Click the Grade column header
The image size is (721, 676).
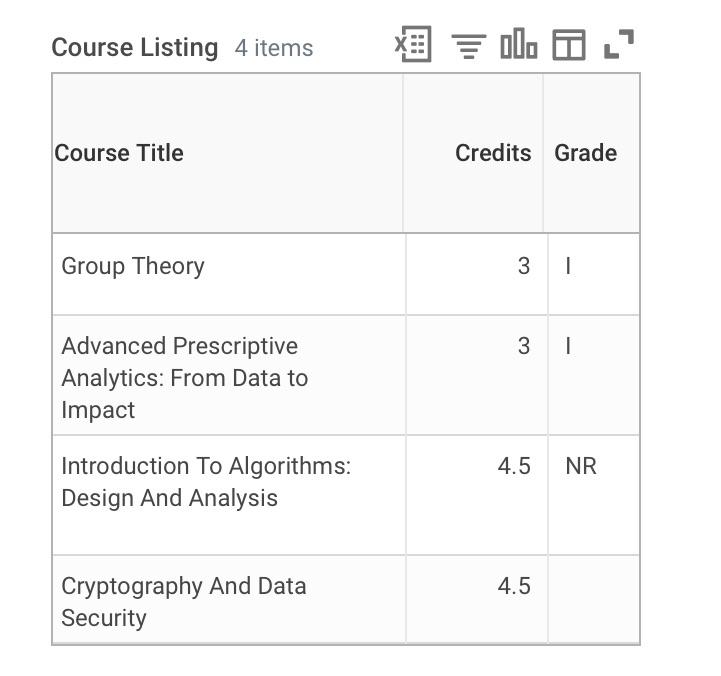pos(585,153)
